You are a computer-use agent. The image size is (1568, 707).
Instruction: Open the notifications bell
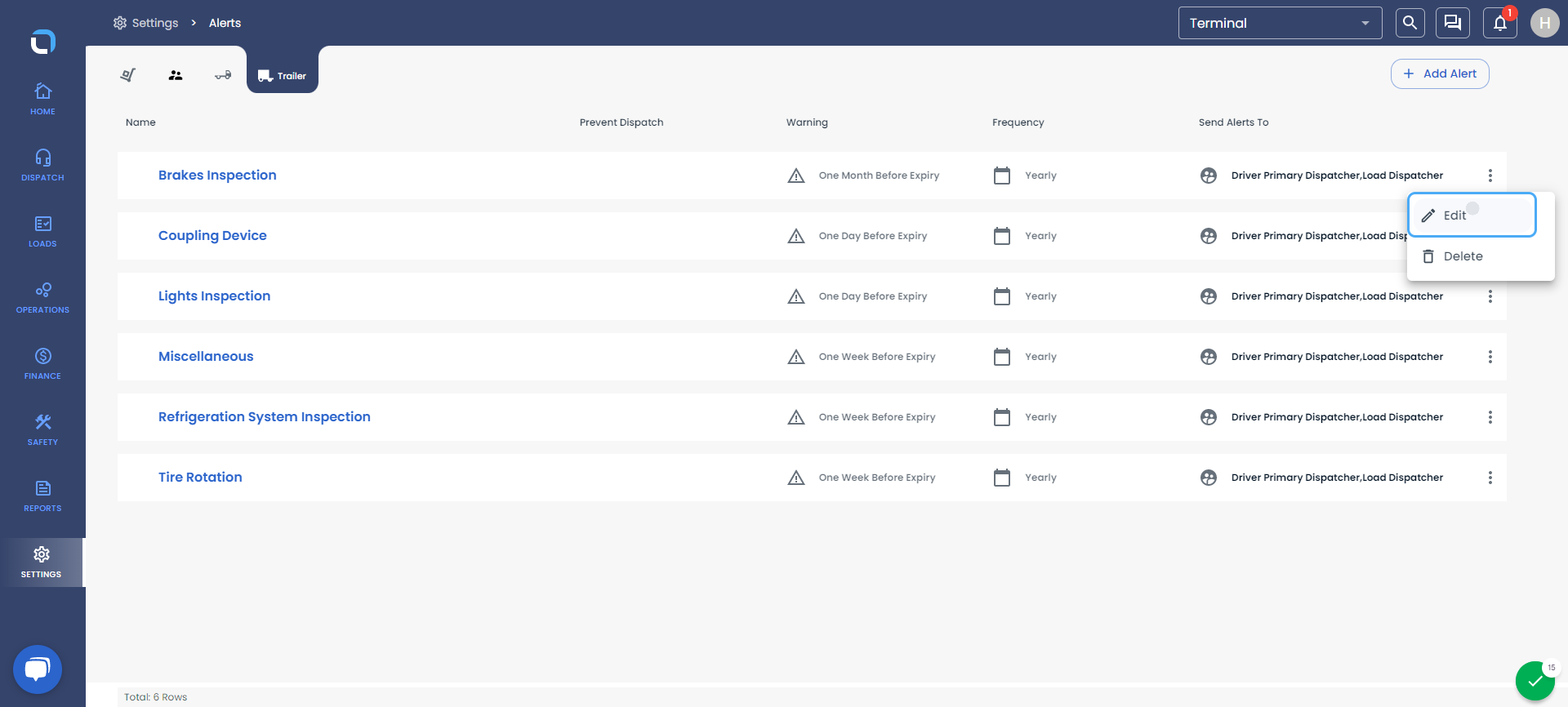click(1500, 23)
